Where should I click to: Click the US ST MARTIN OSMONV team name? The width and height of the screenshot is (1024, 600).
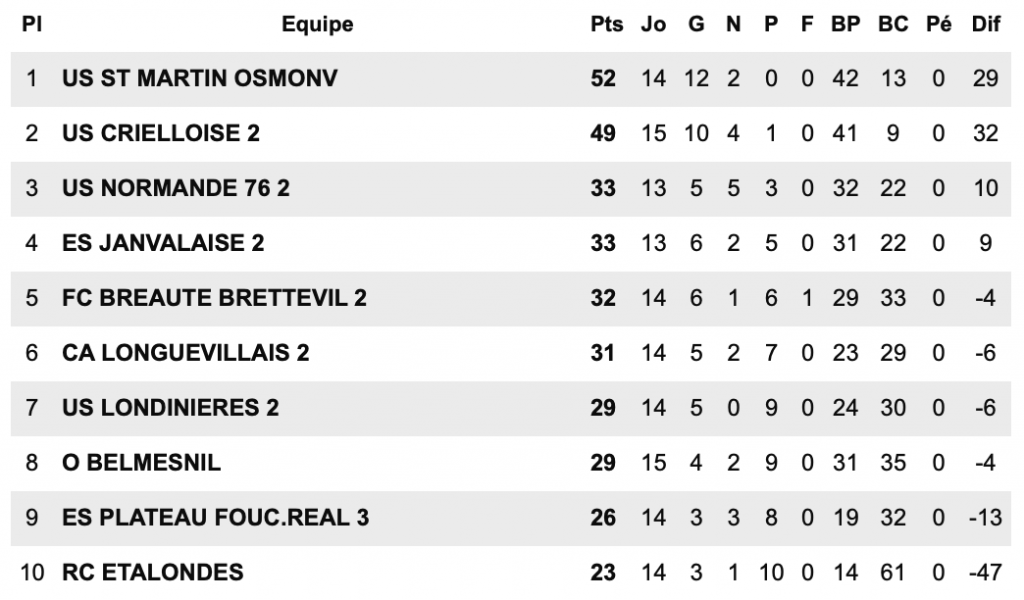tap(200, 78)
